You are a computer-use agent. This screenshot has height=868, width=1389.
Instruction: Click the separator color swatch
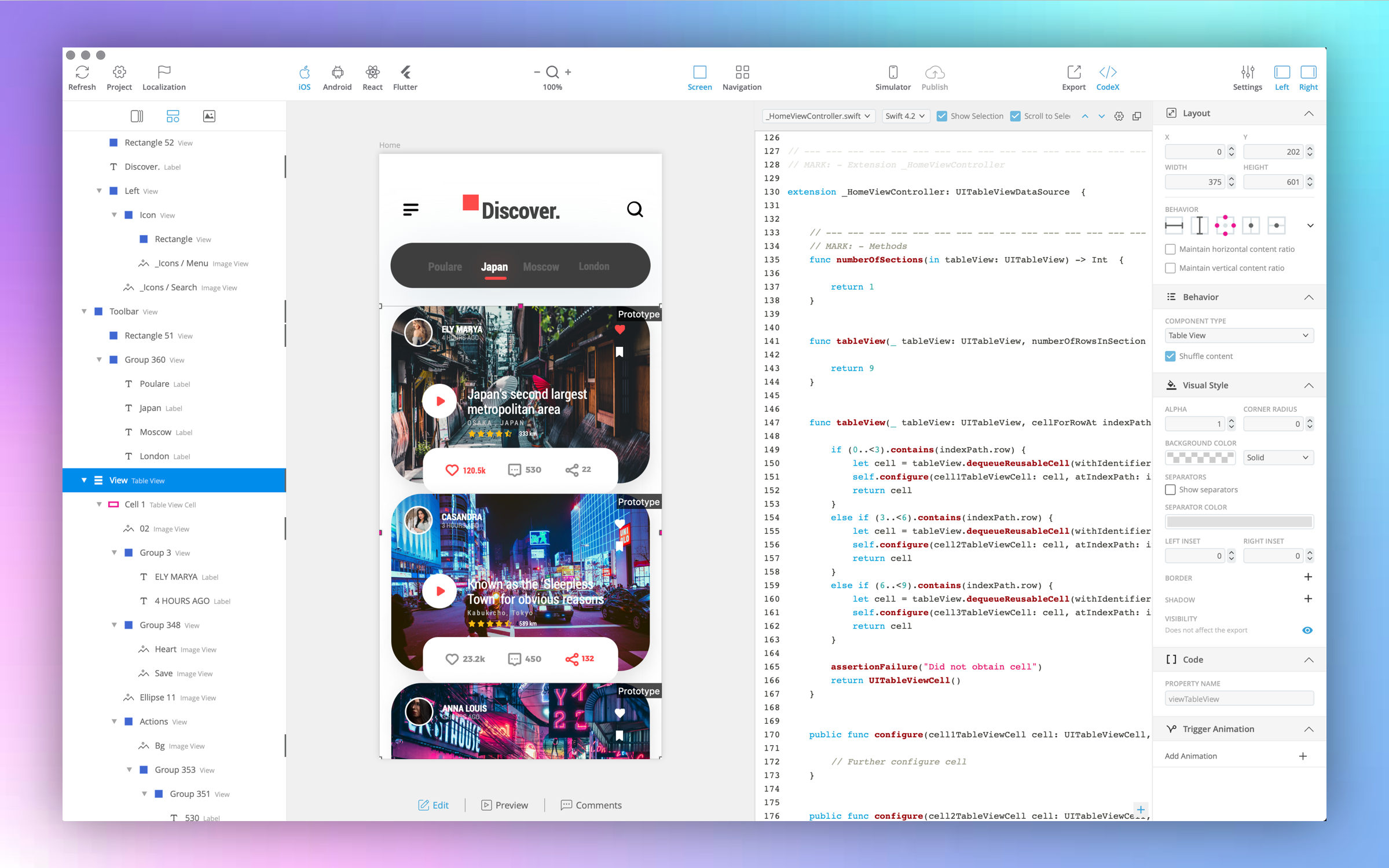(1238, 522)
